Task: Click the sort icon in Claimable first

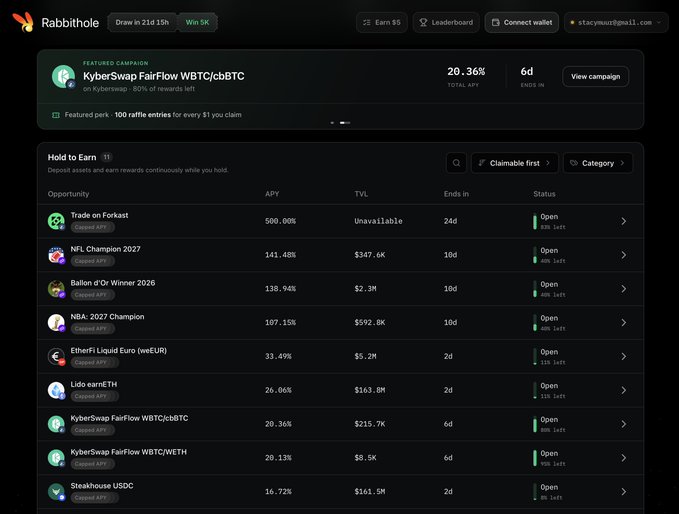Action: click(482, 163)
